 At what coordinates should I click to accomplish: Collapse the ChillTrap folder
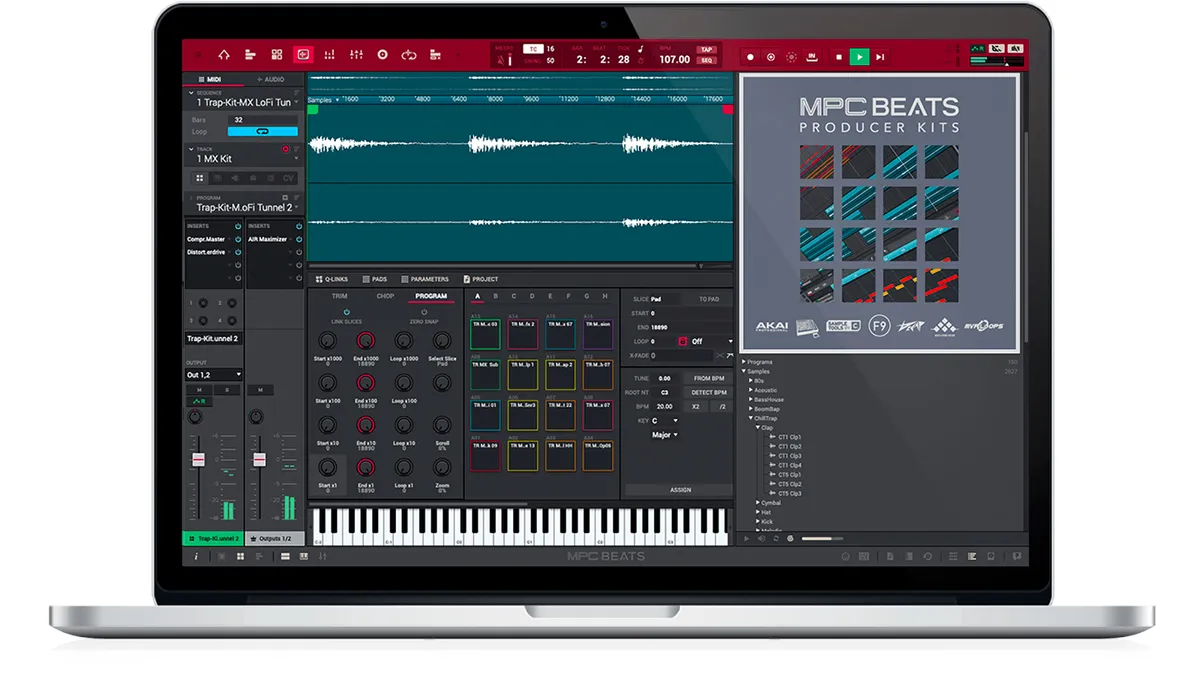[752, 418]
